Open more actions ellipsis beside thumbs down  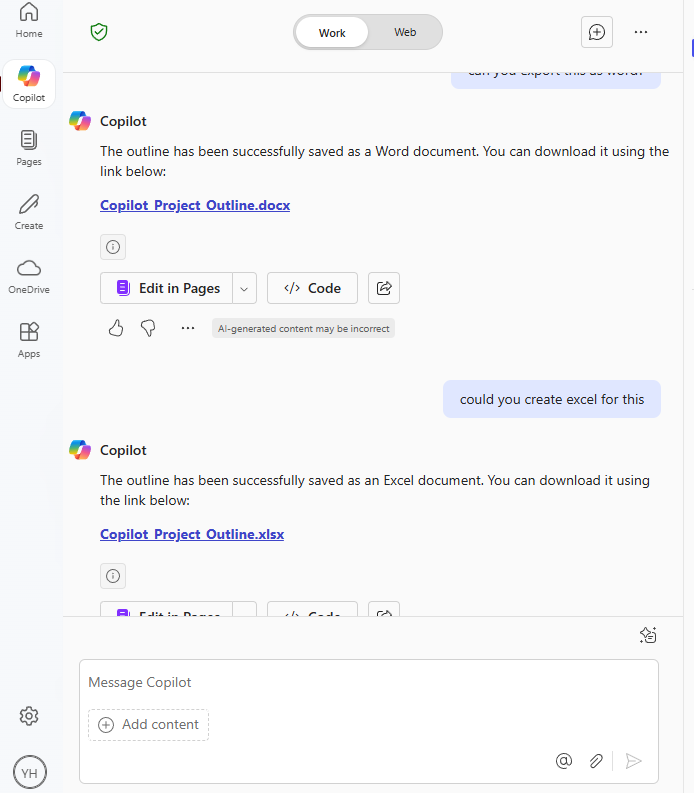point(188,328)
